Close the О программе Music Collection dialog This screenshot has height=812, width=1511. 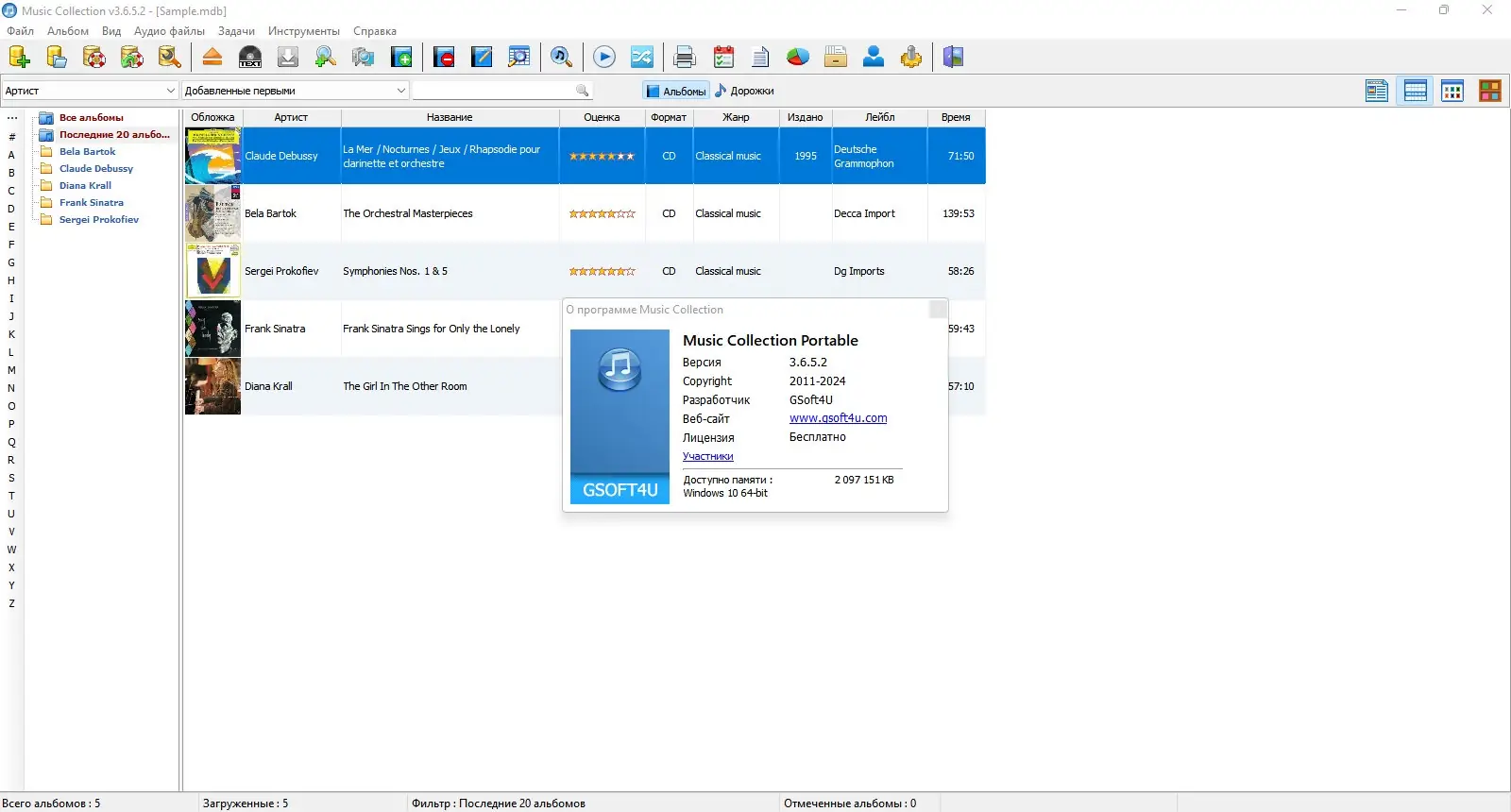click(938, 310)
